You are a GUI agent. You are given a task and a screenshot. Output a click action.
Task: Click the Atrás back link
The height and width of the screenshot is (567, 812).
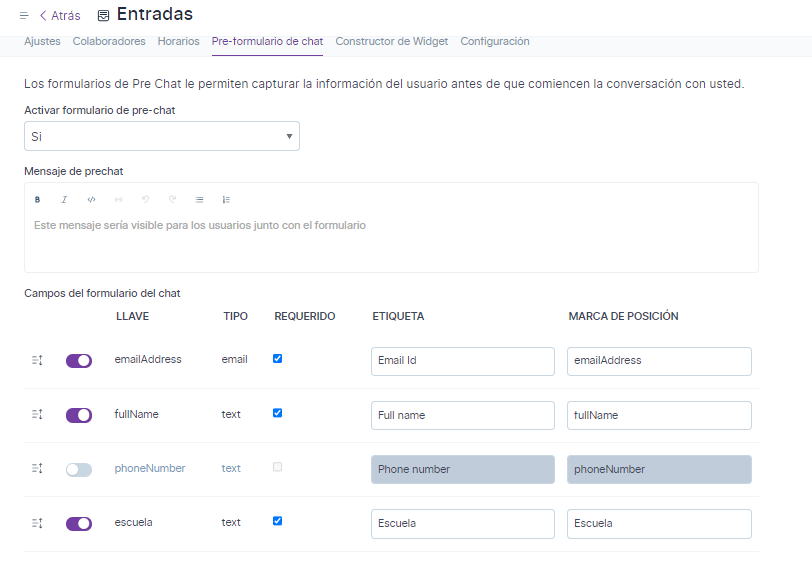point(59,16)
